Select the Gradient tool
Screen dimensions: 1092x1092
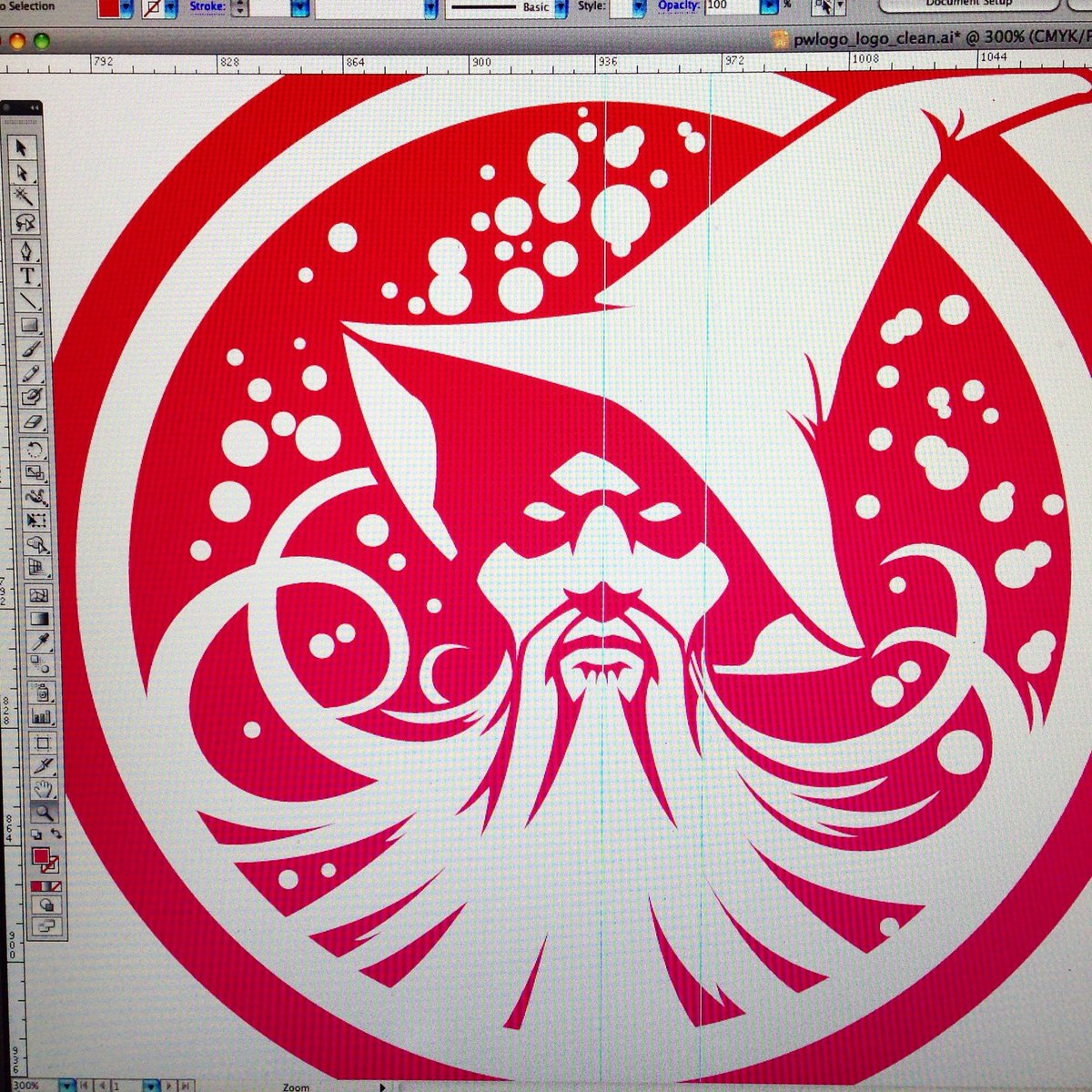pos(40,620)
